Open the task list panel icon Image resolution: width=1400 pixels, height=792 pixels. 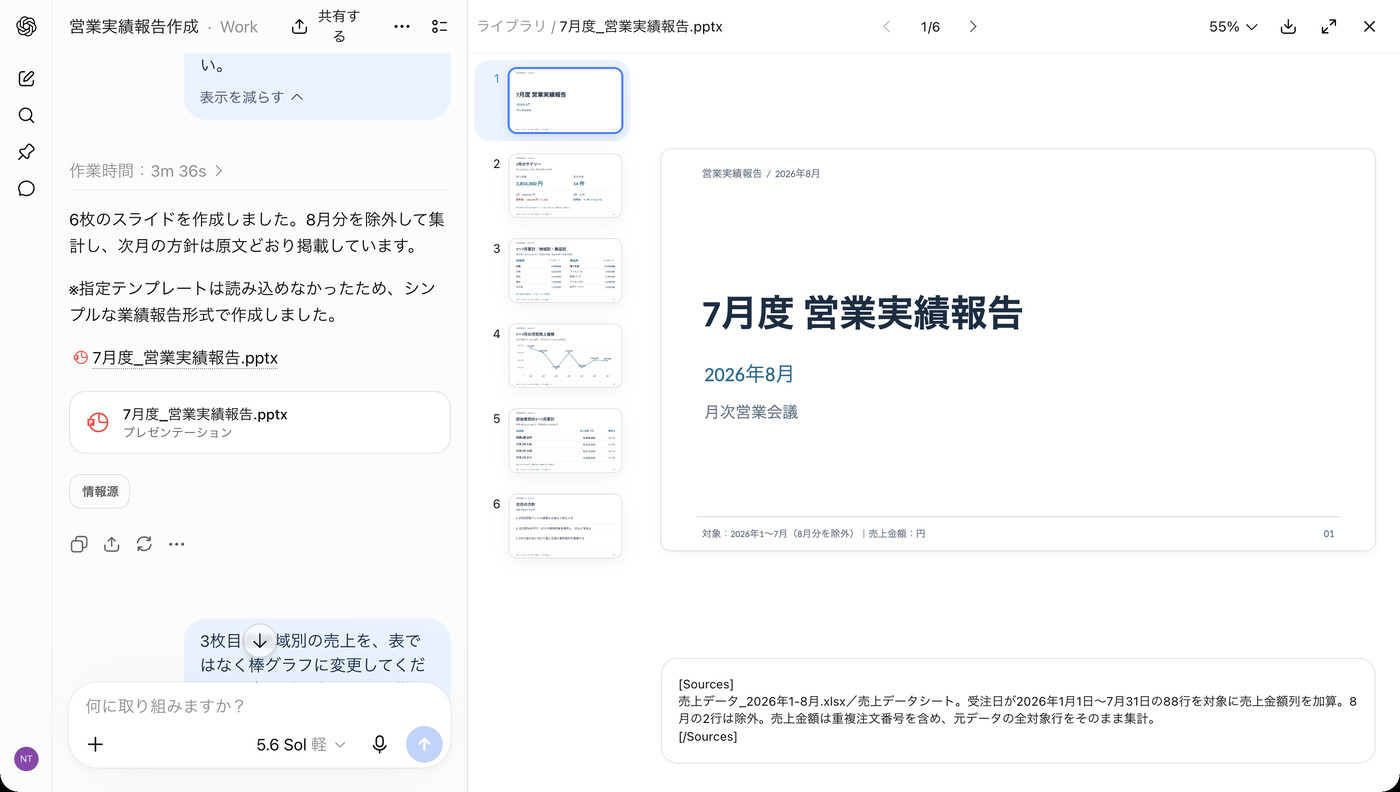coord(439,27)
